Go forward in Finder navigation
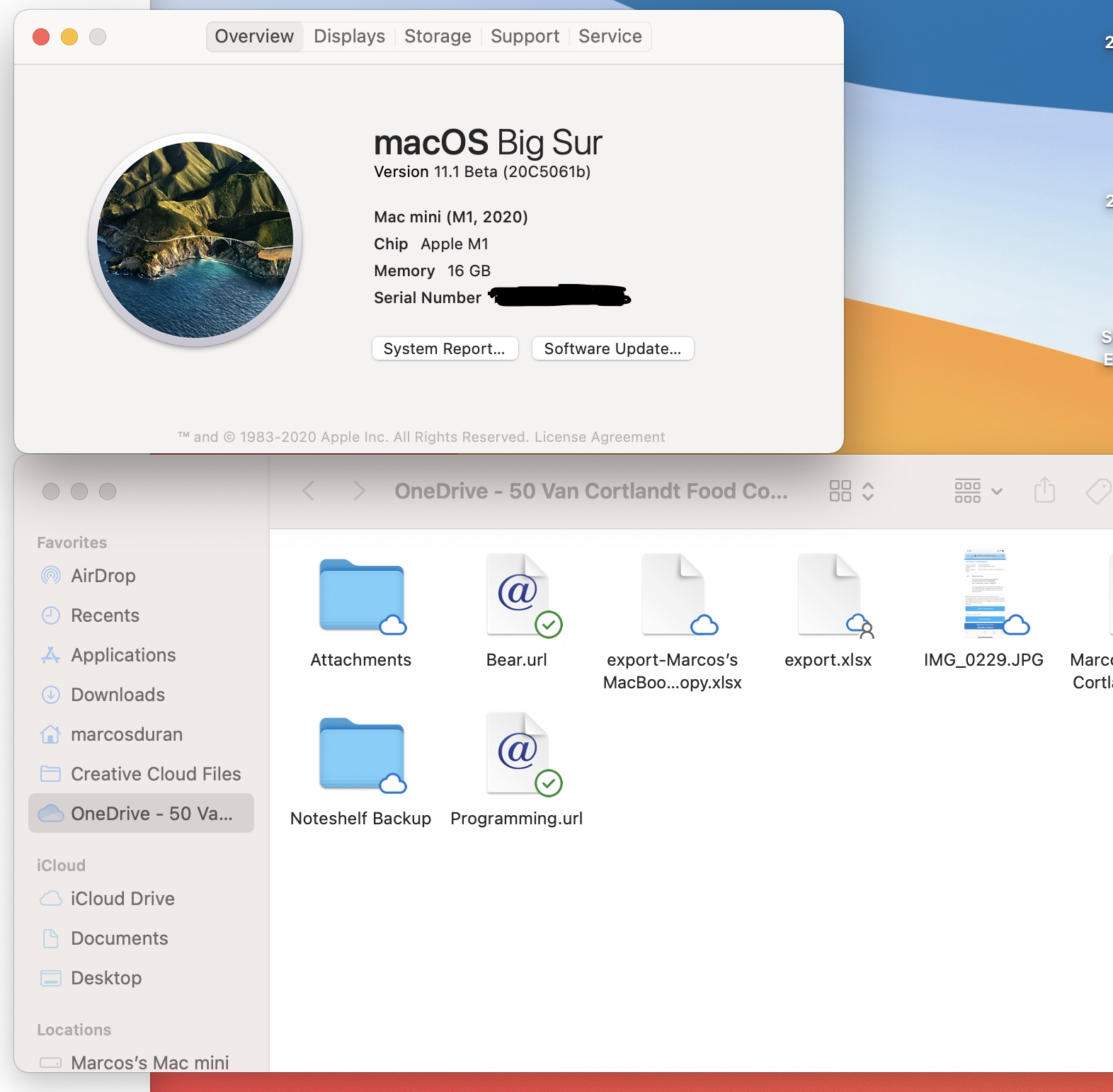The image size is (1113, 1092). tap(359, 491)
